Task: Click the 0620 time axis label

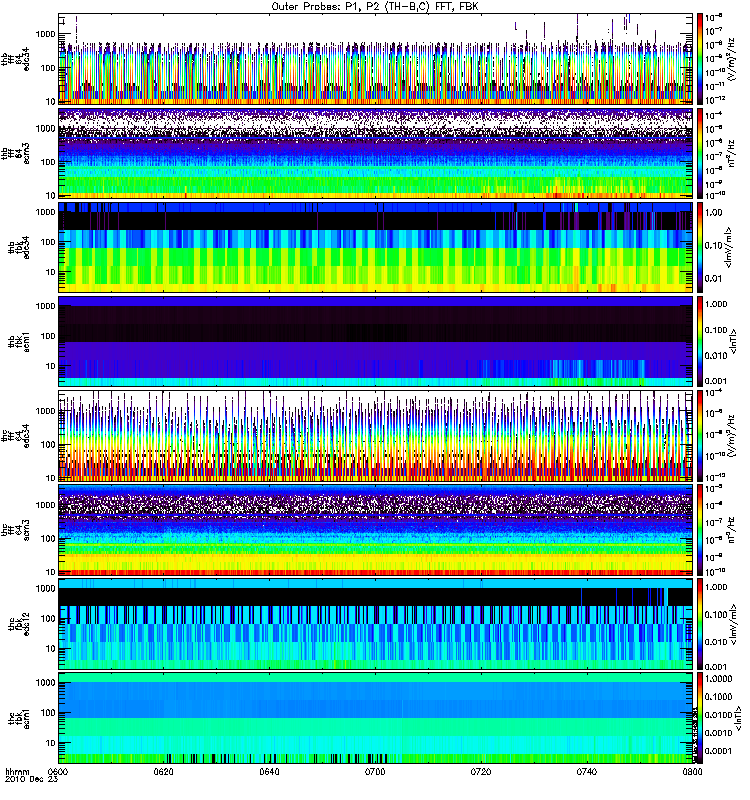Action: (163, 771)
